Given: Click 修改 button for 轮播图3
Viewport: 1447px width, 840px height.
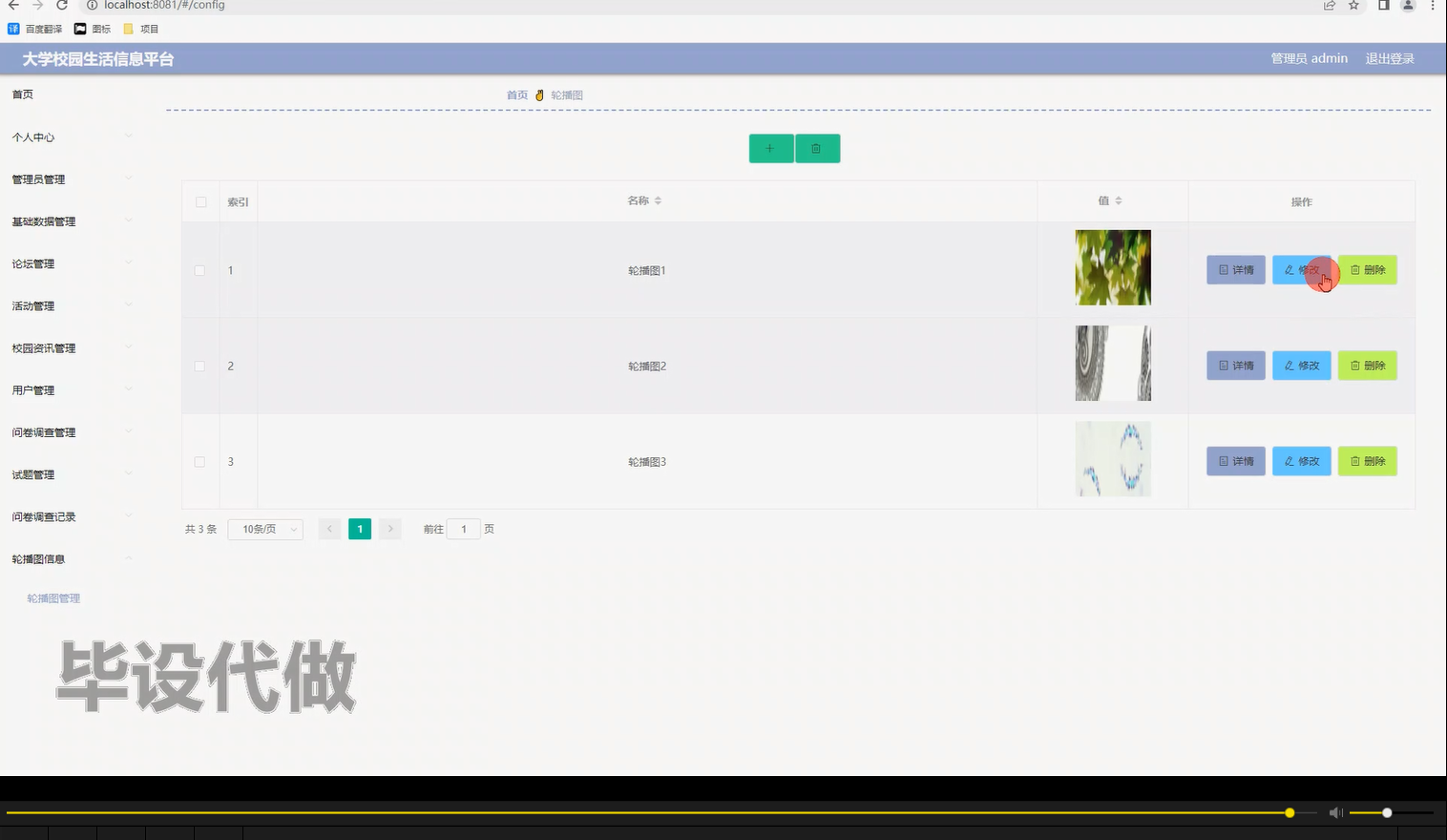Looking at the screenshot, I should (x=1302, y=461).
